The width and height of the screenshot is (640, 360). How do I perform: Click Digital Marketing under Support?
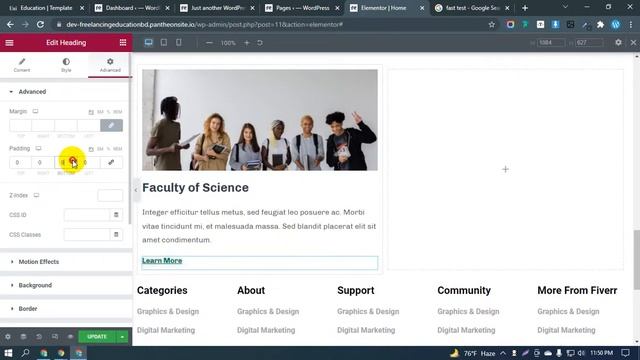(366, 330)
